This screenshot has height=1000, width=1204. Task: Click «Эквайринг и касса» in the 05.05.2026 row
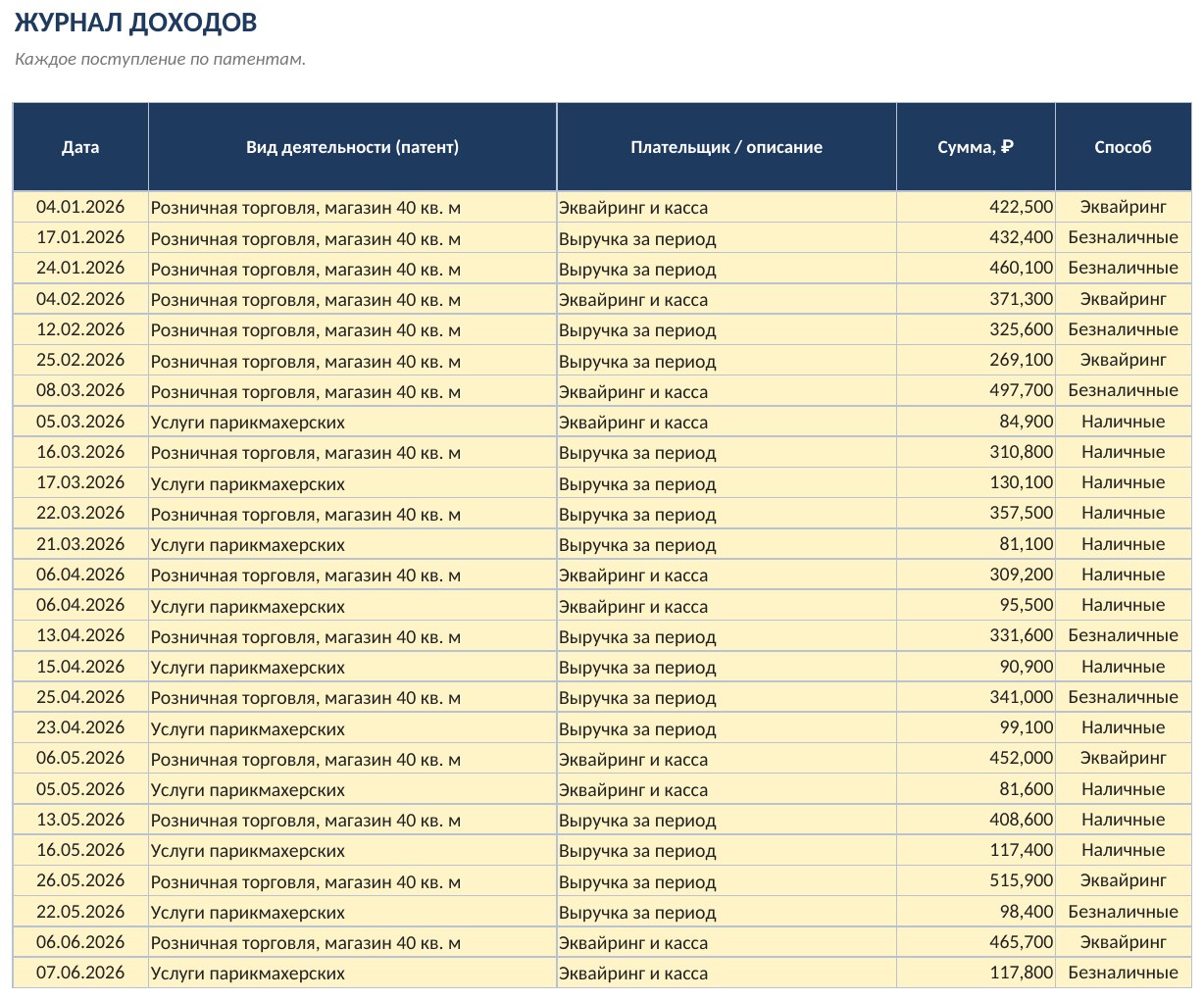[x=727, y=789]
